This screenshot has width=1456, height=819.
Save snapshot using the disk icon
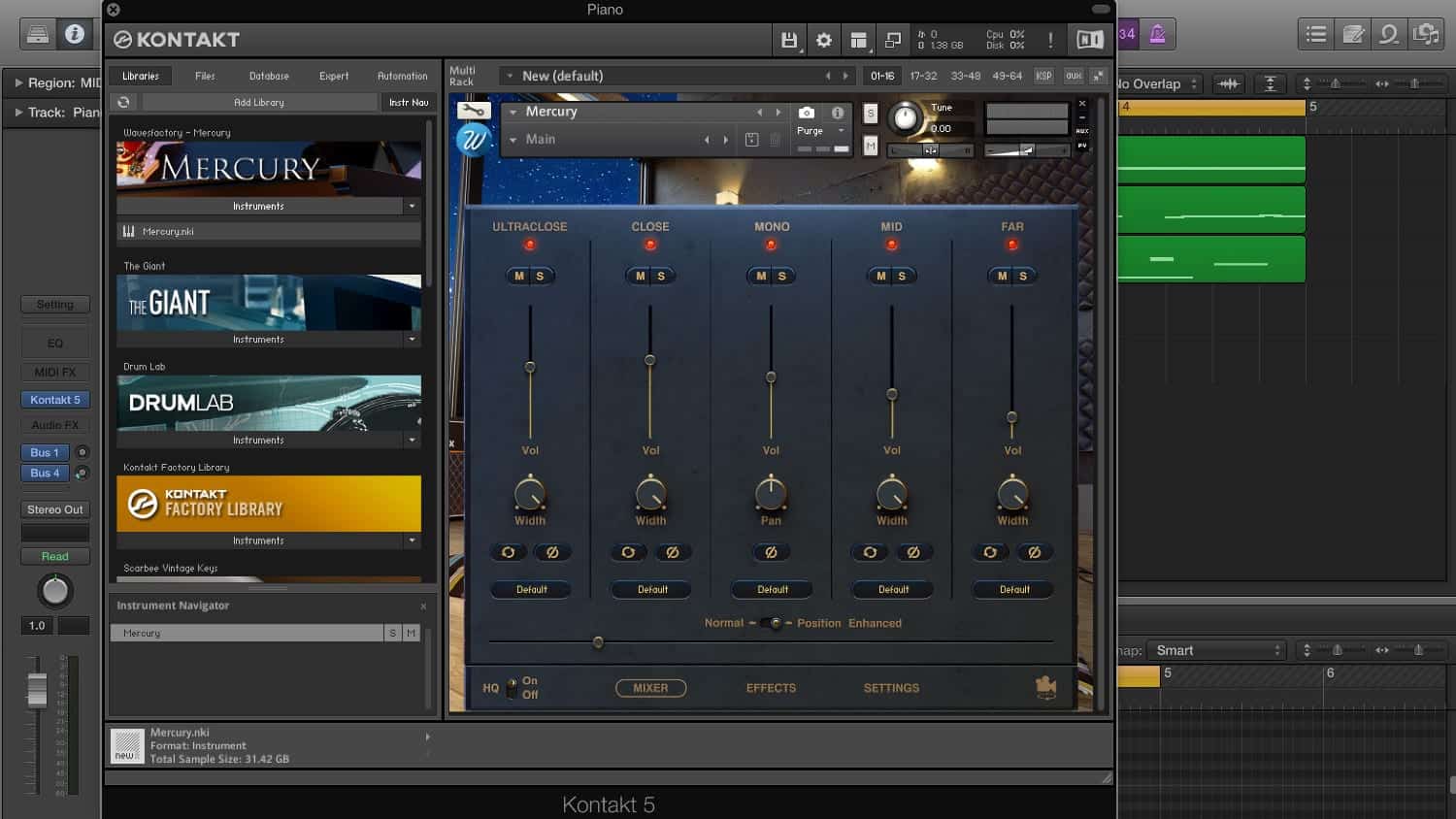click(751, 140)
